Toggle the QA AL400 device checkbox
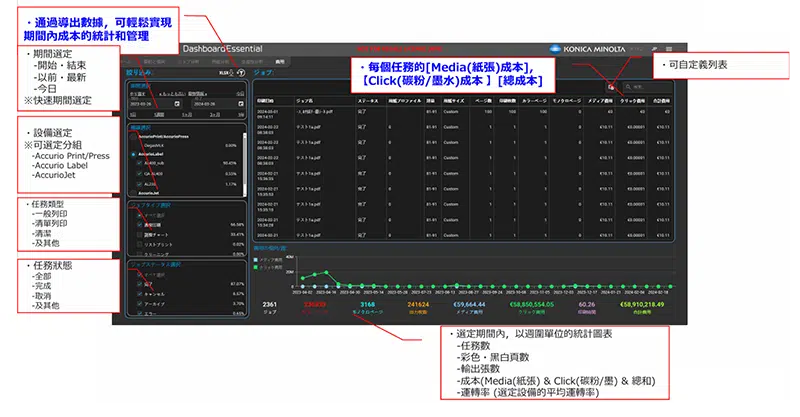The height and width of the screenshot is (417, 800). pyautogui.click(x=139, y=174)
